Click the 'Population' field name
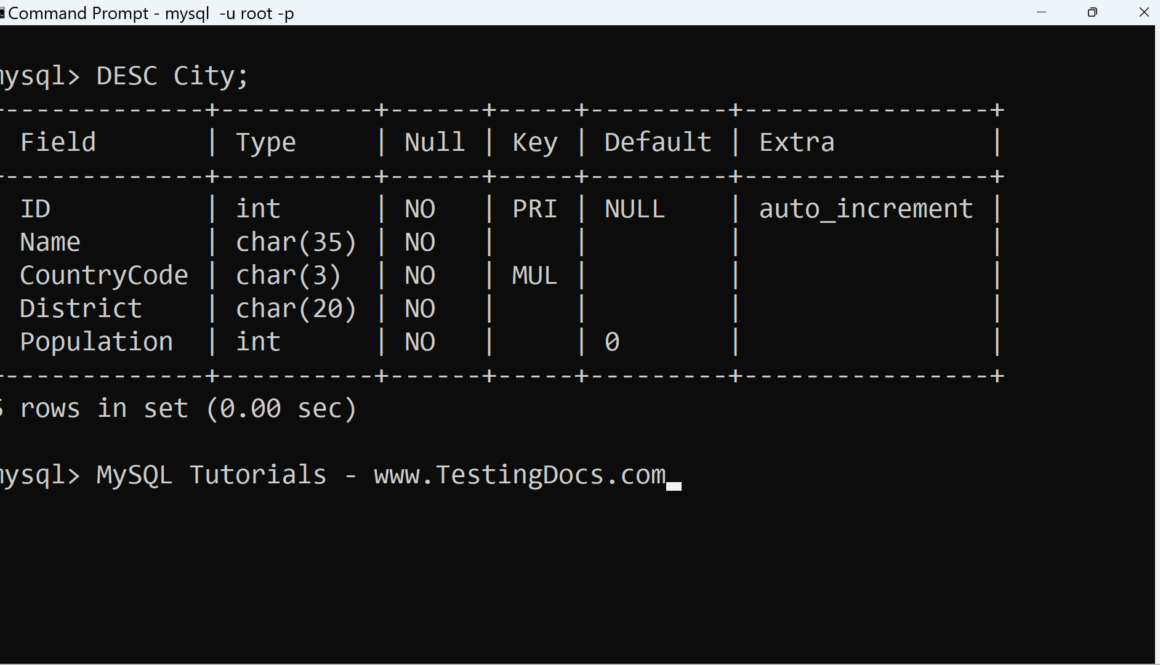 coord(96,342)
